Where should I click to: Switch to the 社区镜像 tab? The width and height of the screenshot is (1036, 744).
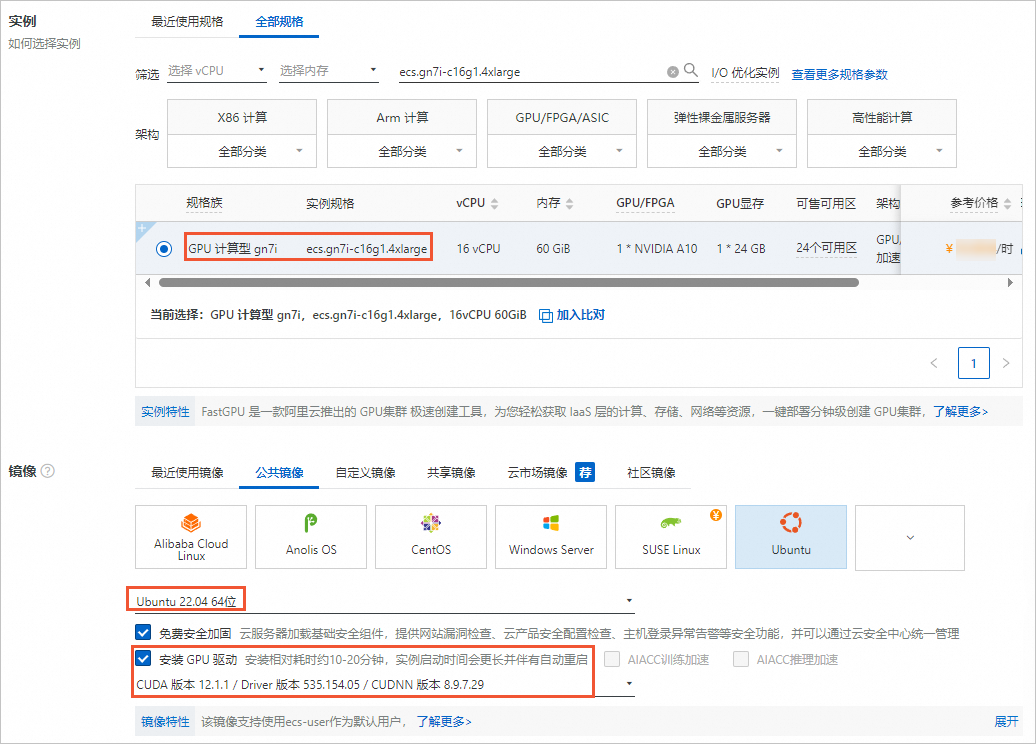point(651,472)
